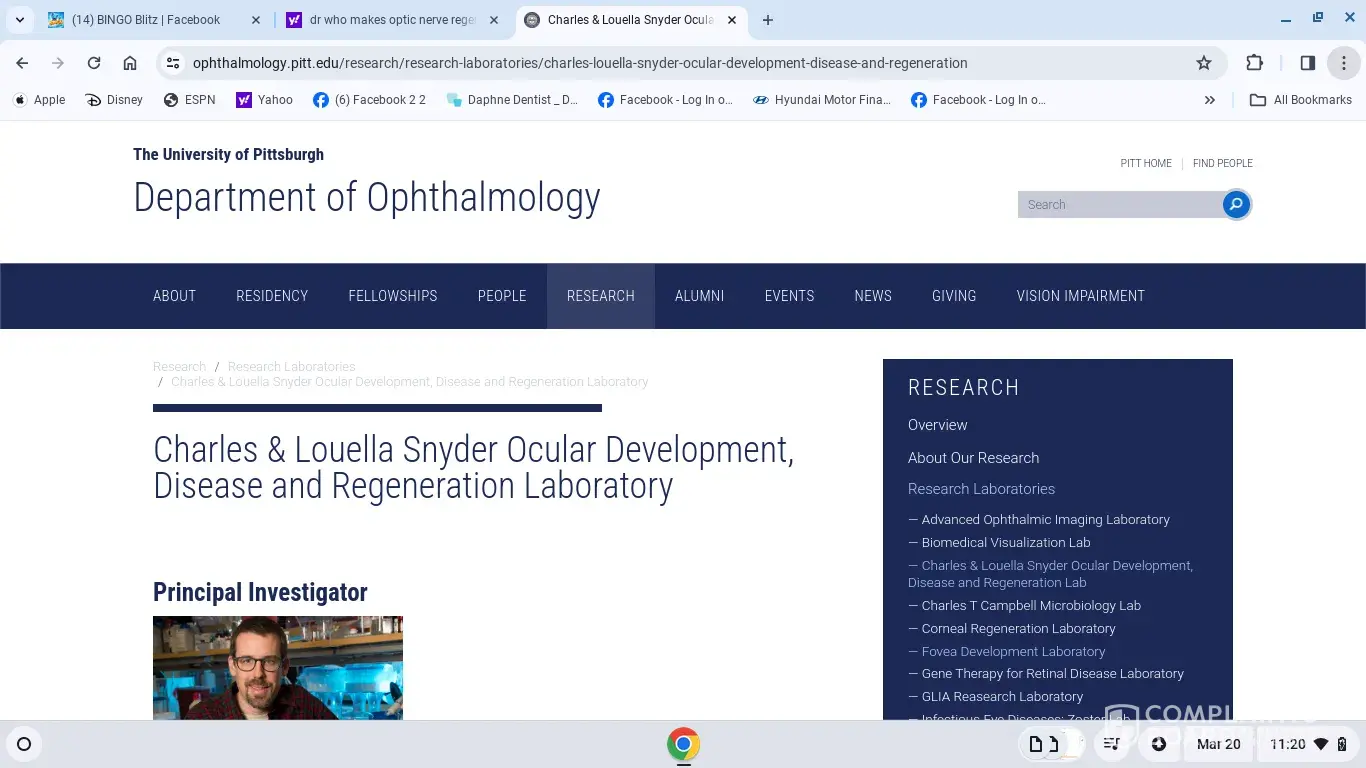The image size is (1366, 768).
Task: Go to the browser home page
Action: tap(130, 63)
